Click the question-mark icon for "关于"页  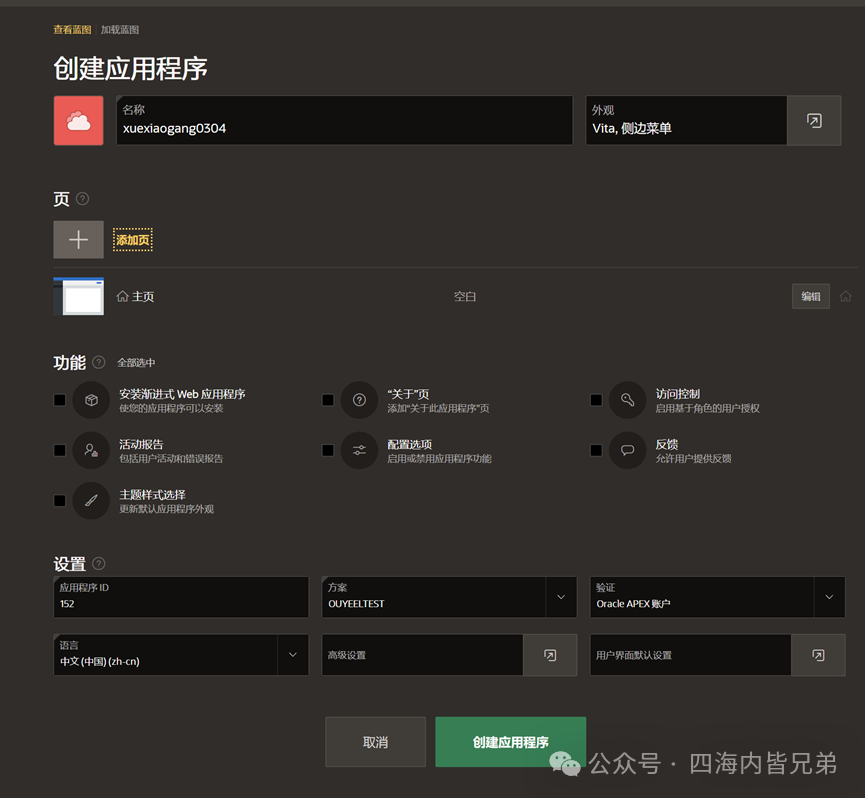[359, 400]
